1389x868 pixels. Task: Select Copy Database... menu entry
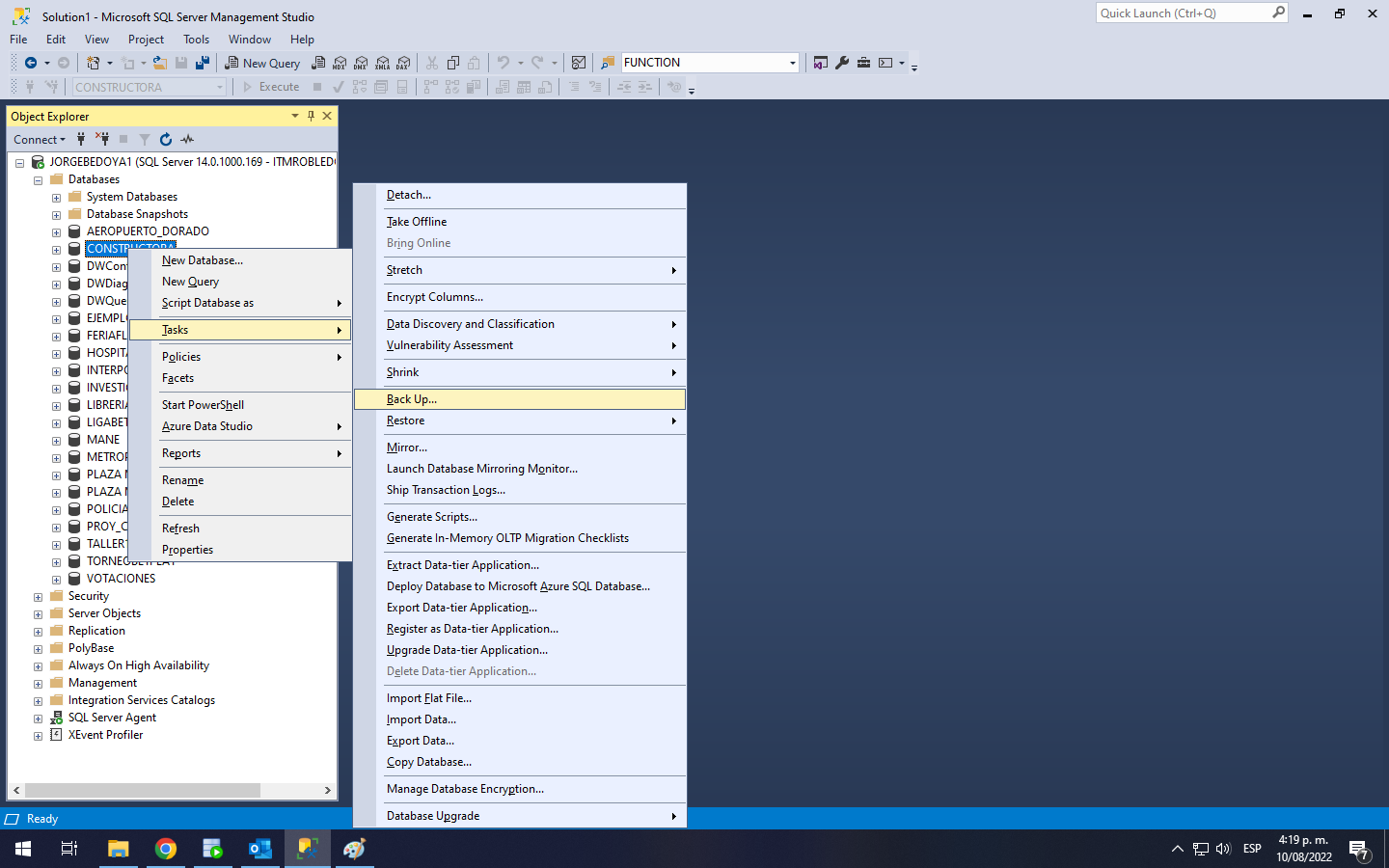click(x=520, y=762)
